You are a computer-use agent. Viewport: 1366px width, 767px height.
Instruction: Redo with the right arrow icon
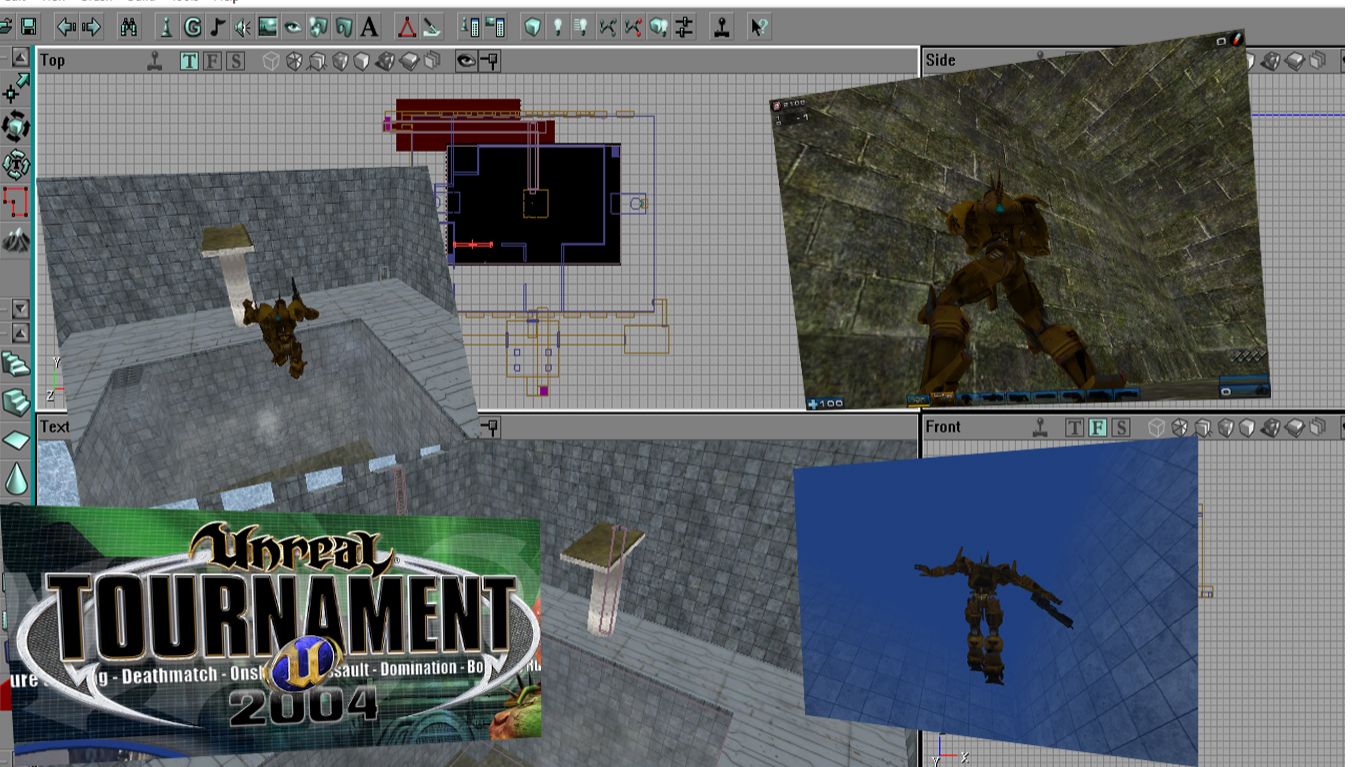point(91,27)
